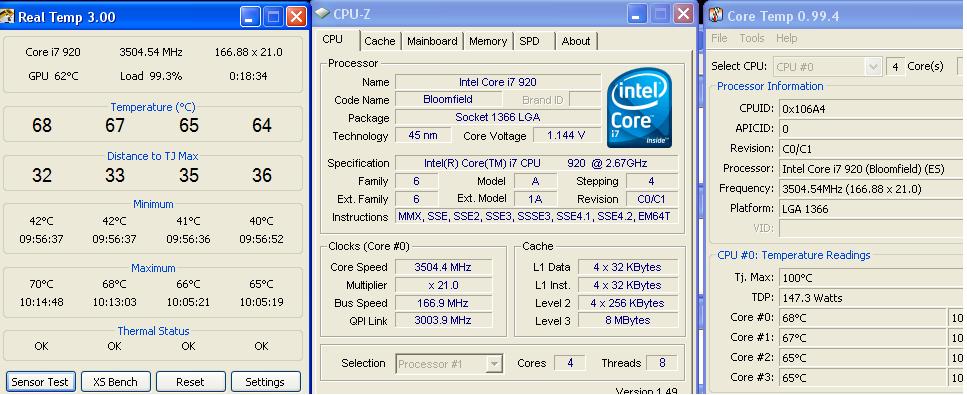
Task: Click the Core Temp title bar icon
Action: coord(716,15)
